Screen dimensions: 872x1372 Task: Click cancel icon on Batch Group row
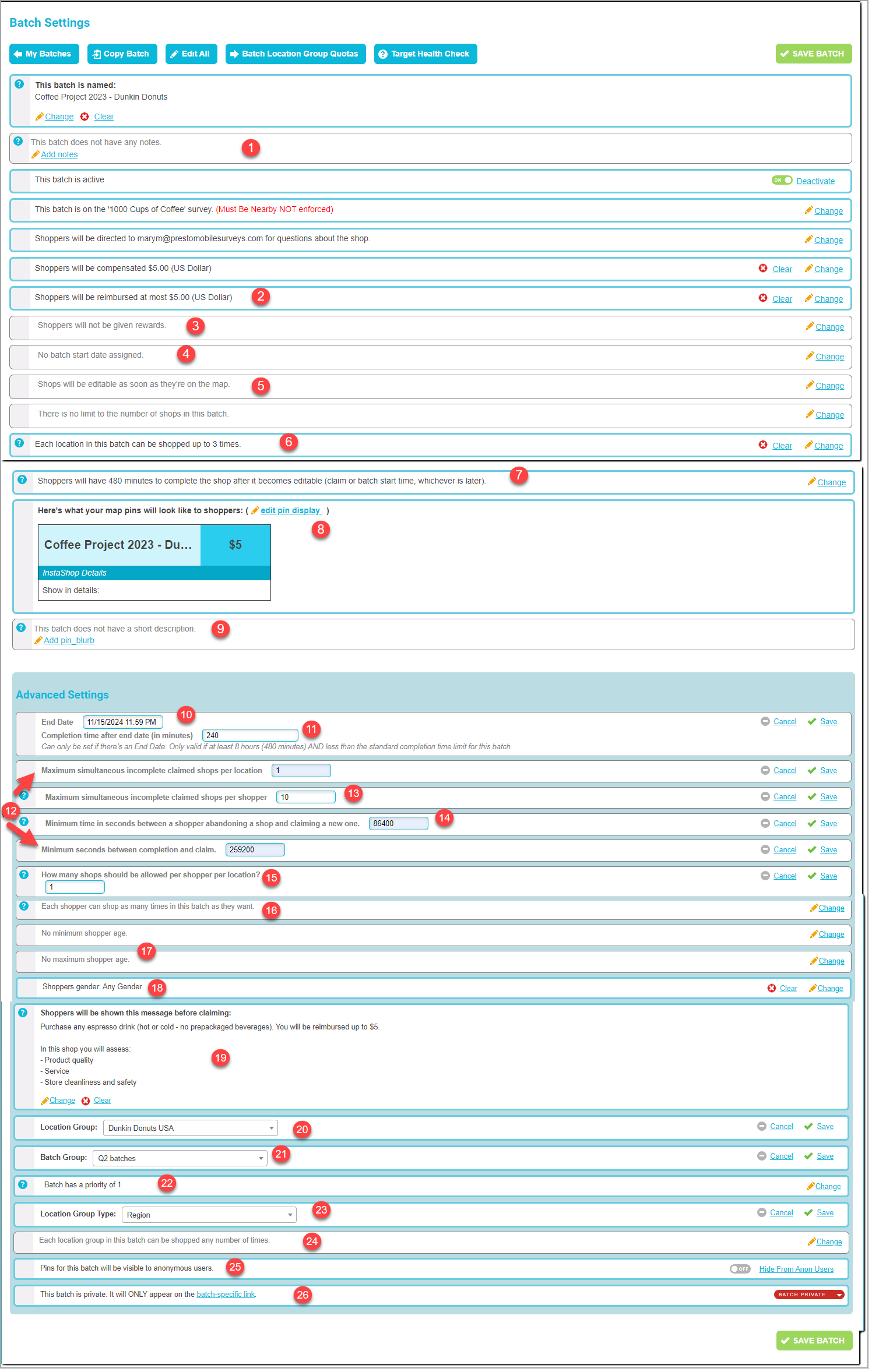click(x=762, y=1156)
